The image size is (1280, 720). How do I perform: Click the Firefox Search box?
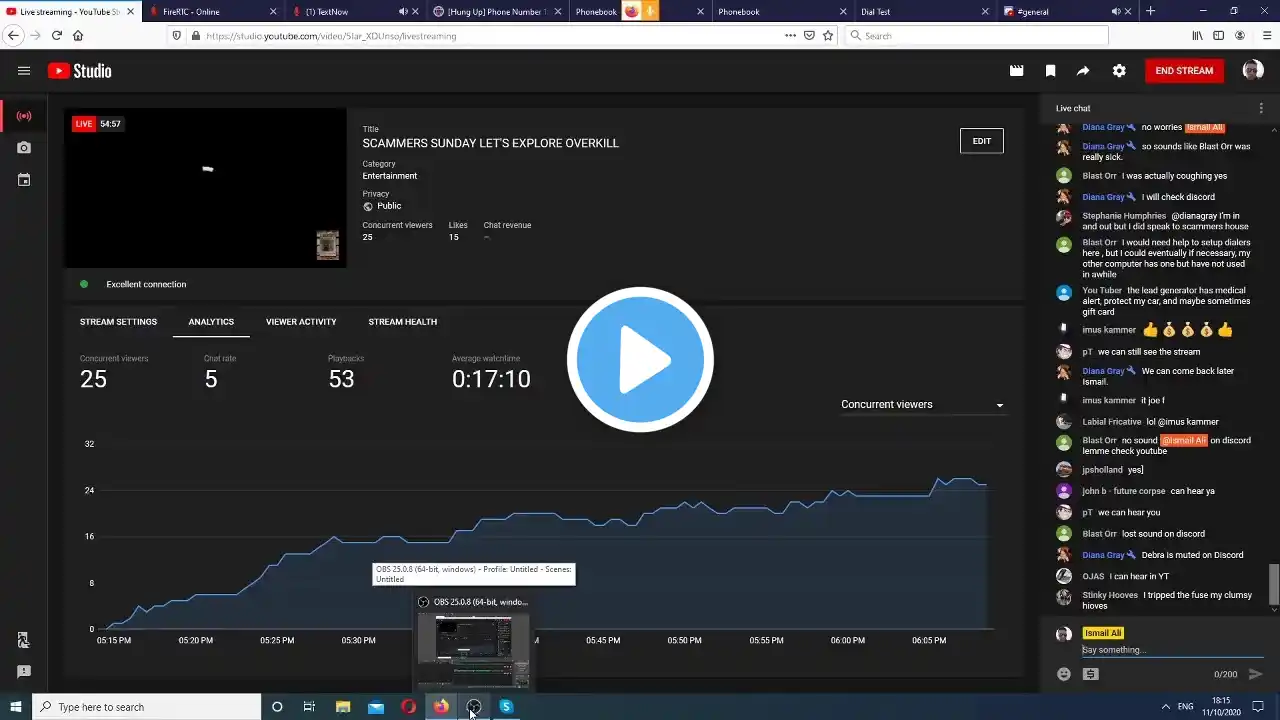point(975,35)
